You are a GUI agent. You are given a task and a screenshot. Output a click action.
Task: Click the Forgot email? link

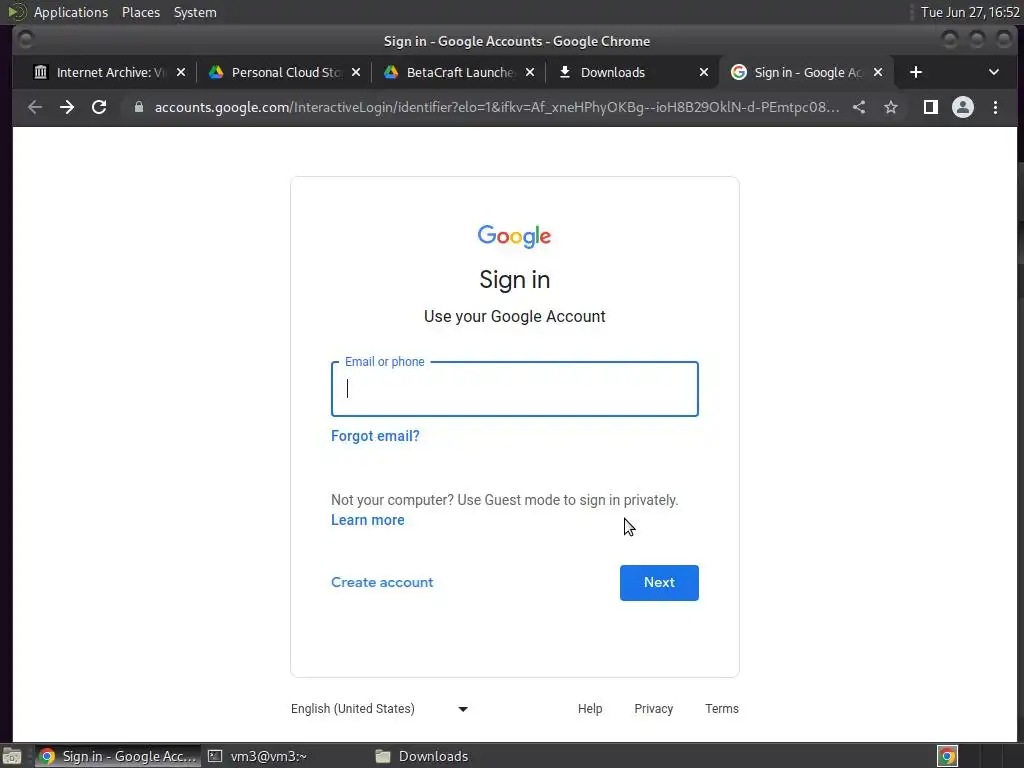(375, 436)
